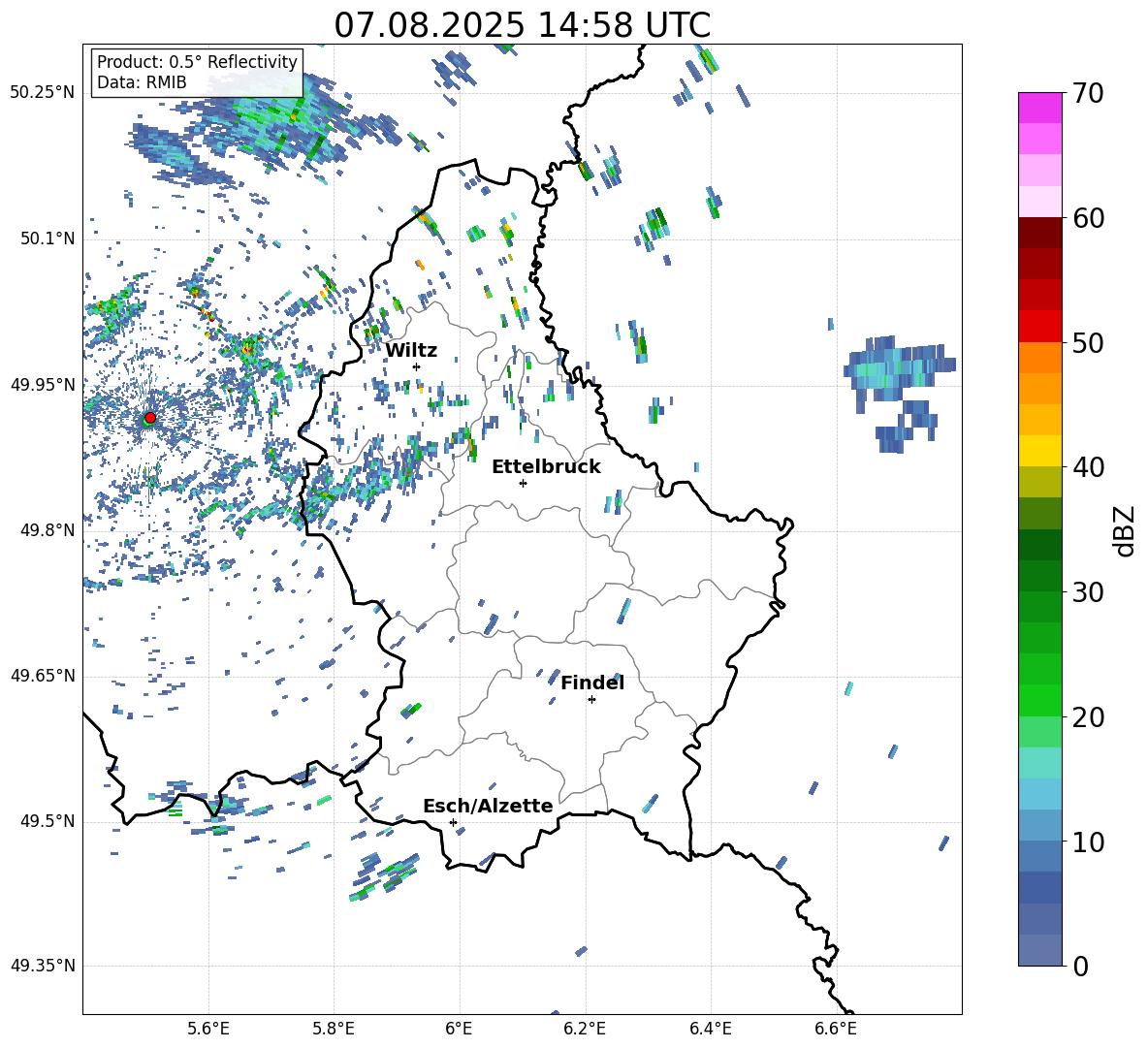Click the 'Data: RMIB' legend line
This screenshot has height=1048, width=1148.
click(x=142, y=82)
